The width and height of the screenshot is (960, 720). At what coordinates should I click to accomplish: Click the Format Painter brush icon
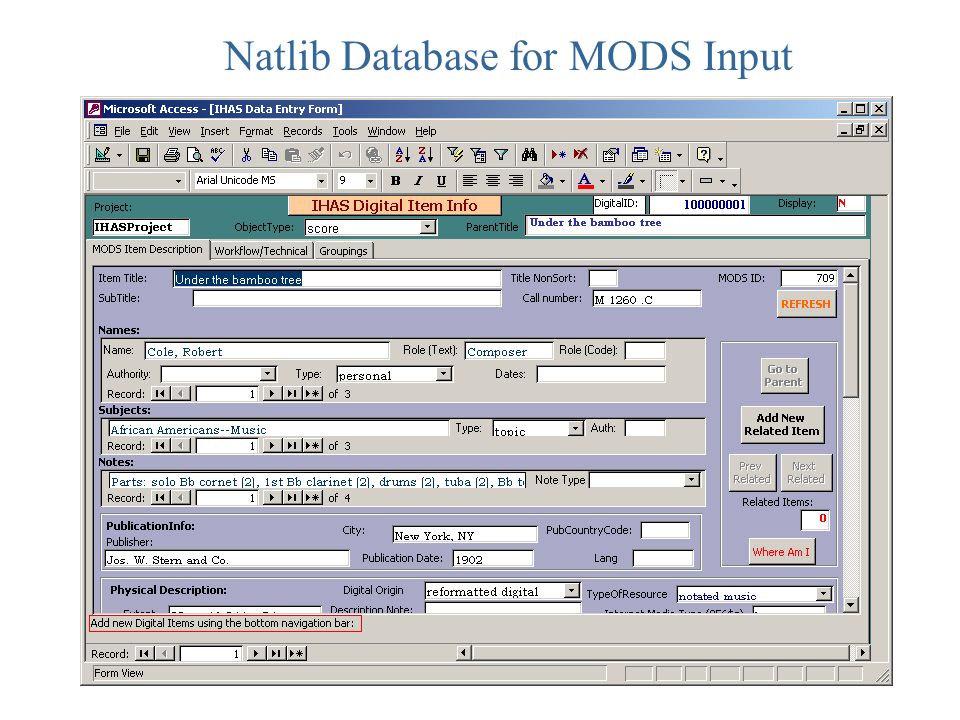[316, 156]
